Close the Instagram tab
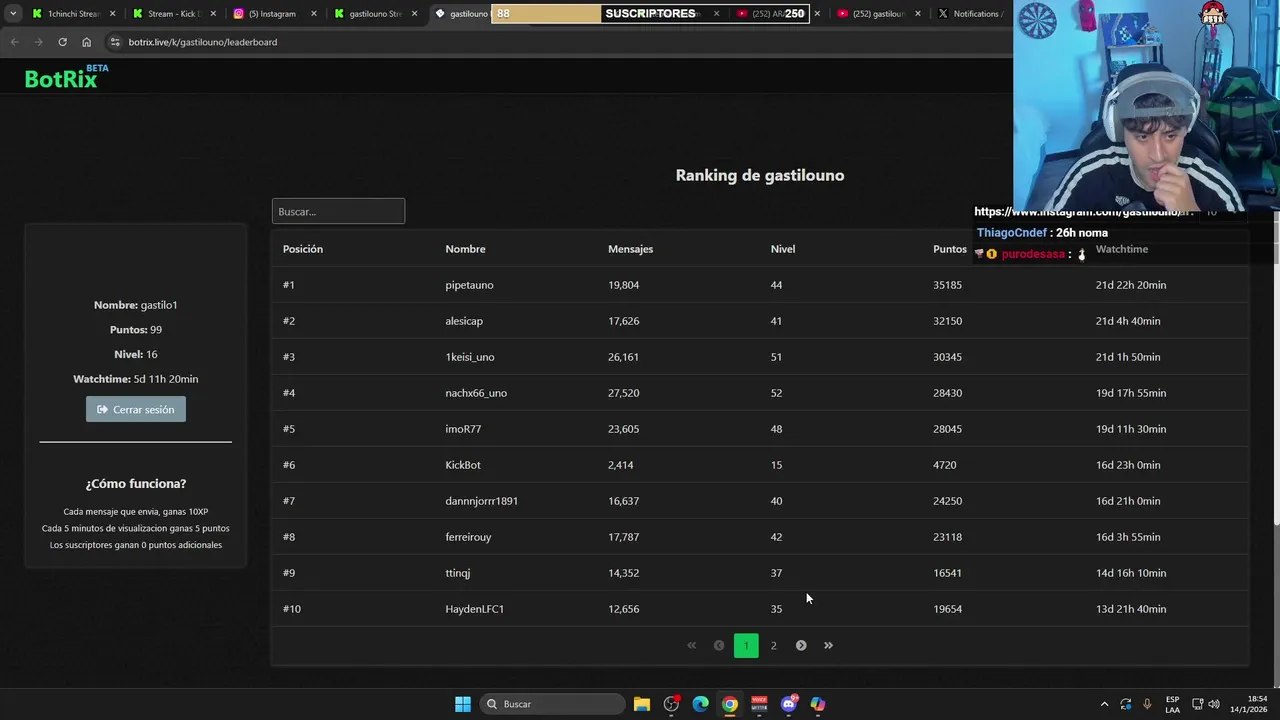Viewport: 1280px width, 720px height. click(314, 14)
